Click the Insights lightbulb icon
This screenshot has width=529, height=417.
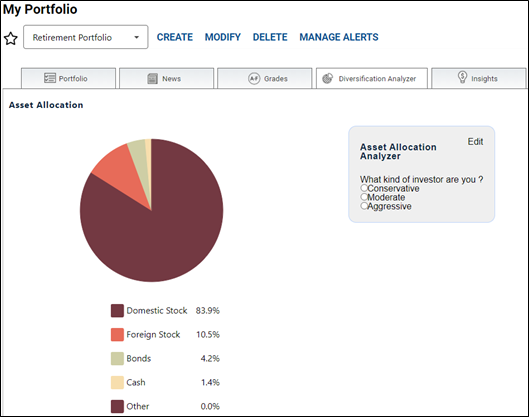tap(462, 77)
